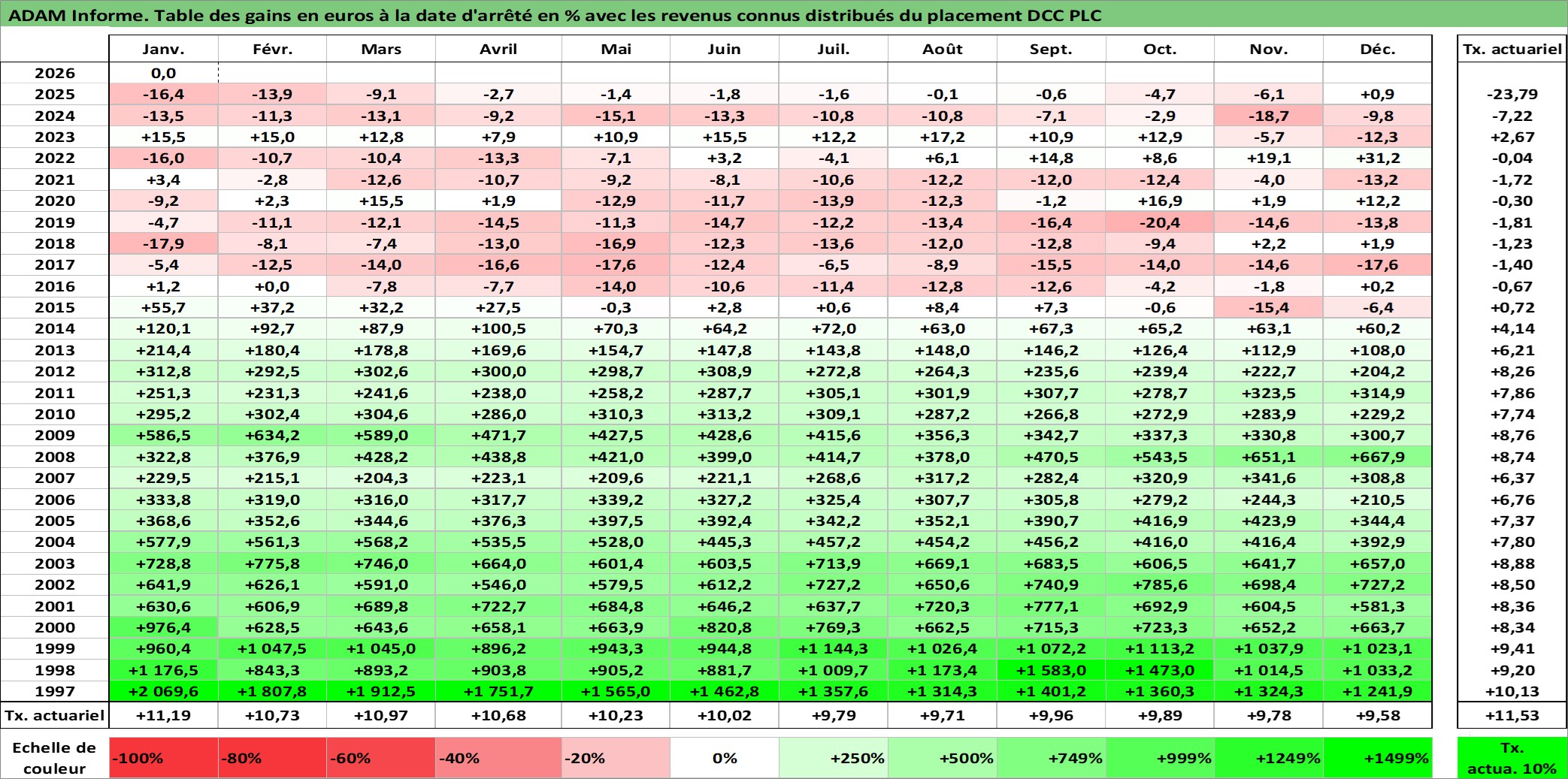Viewport: 1568px width, 779px height.
Task: Select the +10,13 actuarial rate for 1997
Action: point(1512,691)
